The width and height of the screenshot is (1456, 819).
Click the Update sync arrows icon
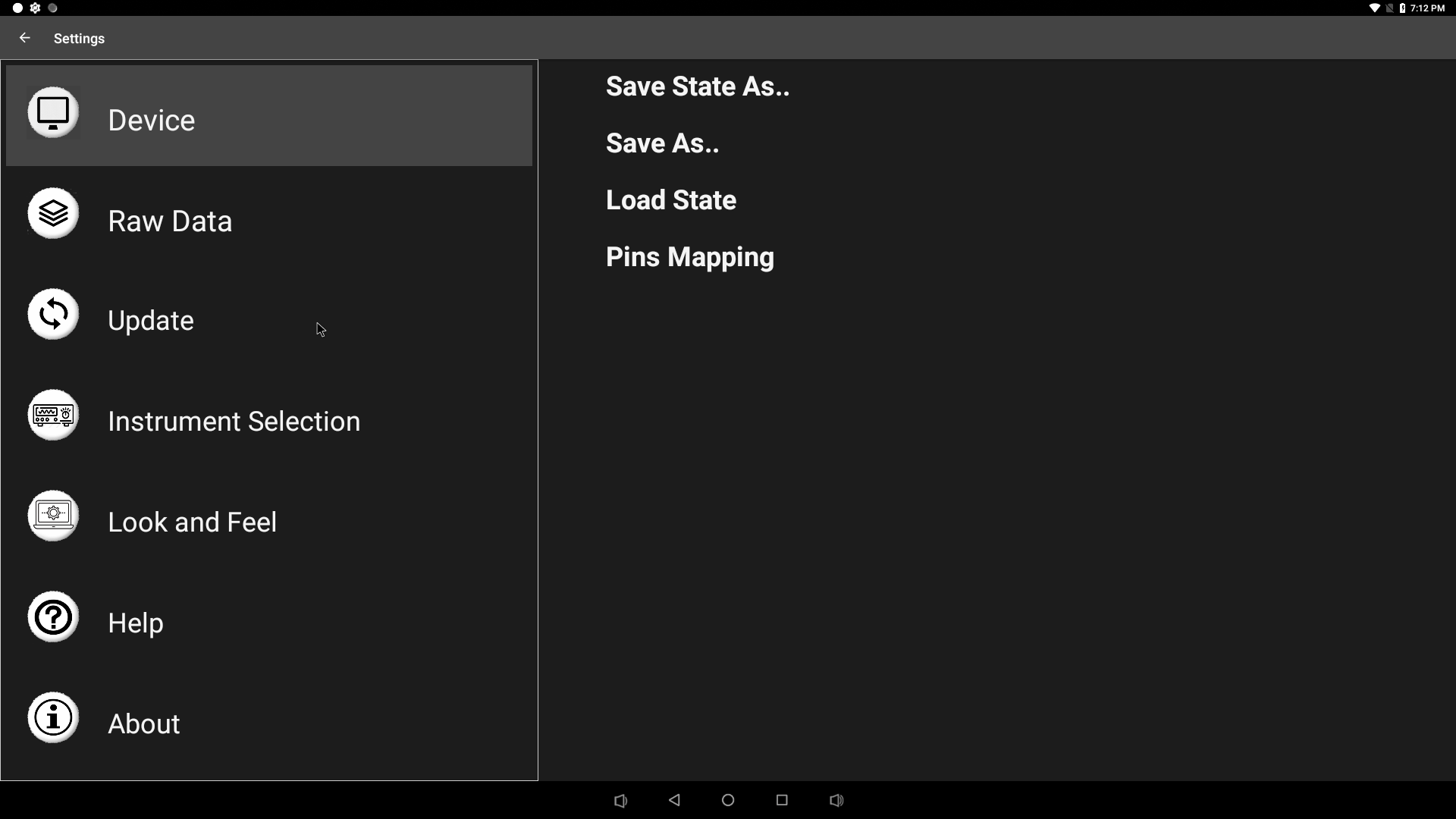[53, 314]
